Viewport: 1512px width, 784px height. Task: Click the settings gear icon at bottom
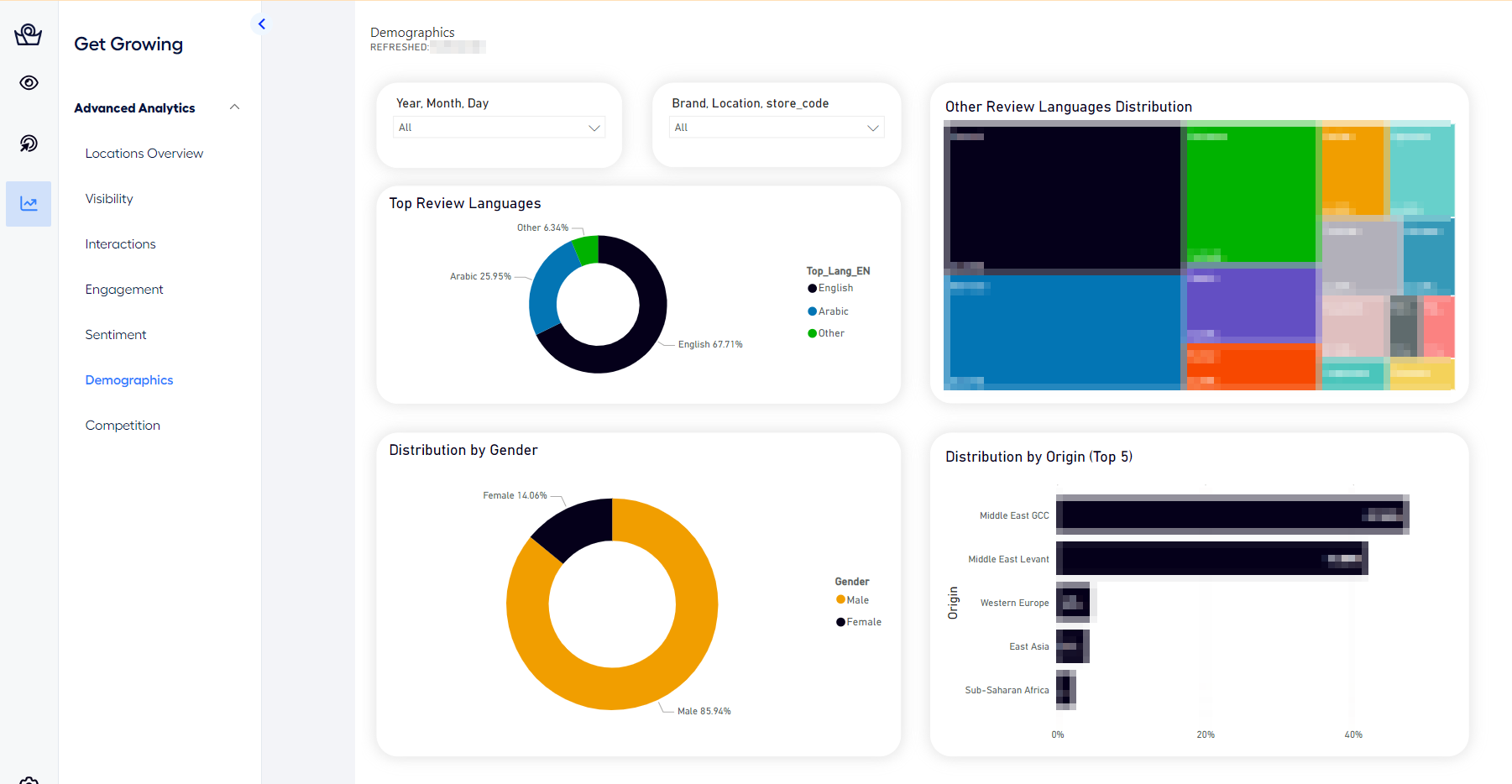[x=29, y=780]
